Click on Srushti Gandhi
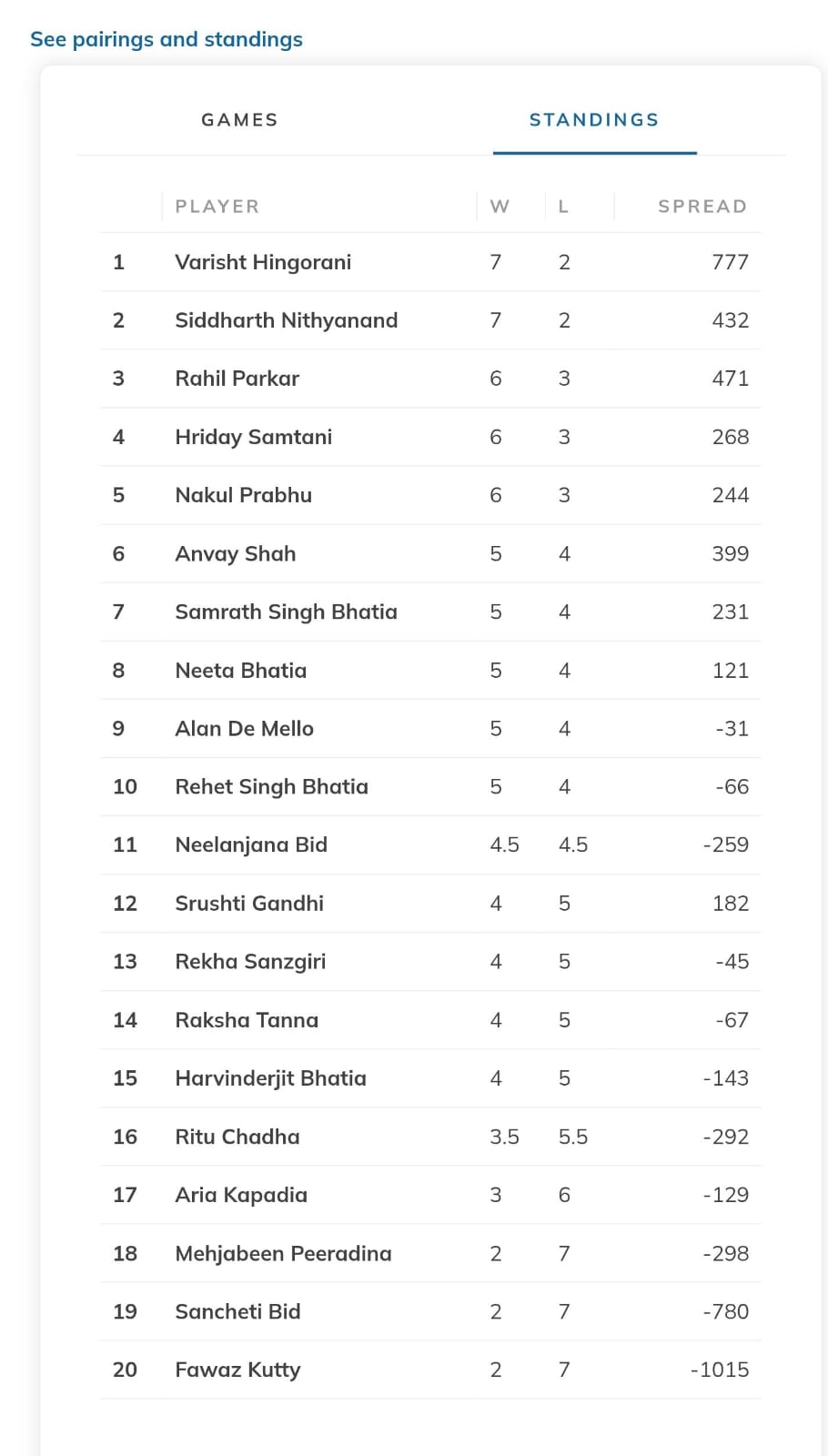 [249, 903]
